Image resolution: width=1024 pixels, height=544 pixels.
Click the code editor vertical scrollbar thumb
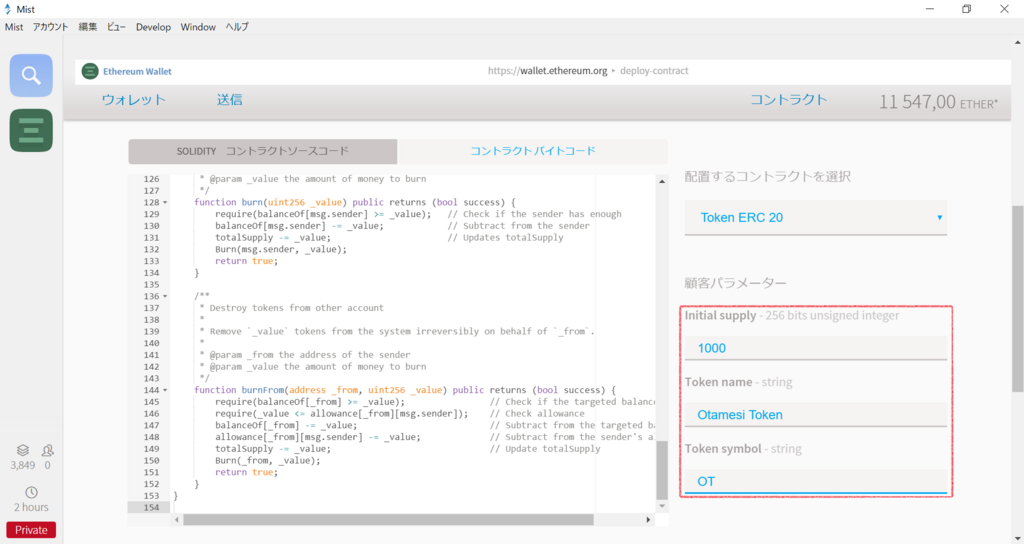[x=662, y=470]
